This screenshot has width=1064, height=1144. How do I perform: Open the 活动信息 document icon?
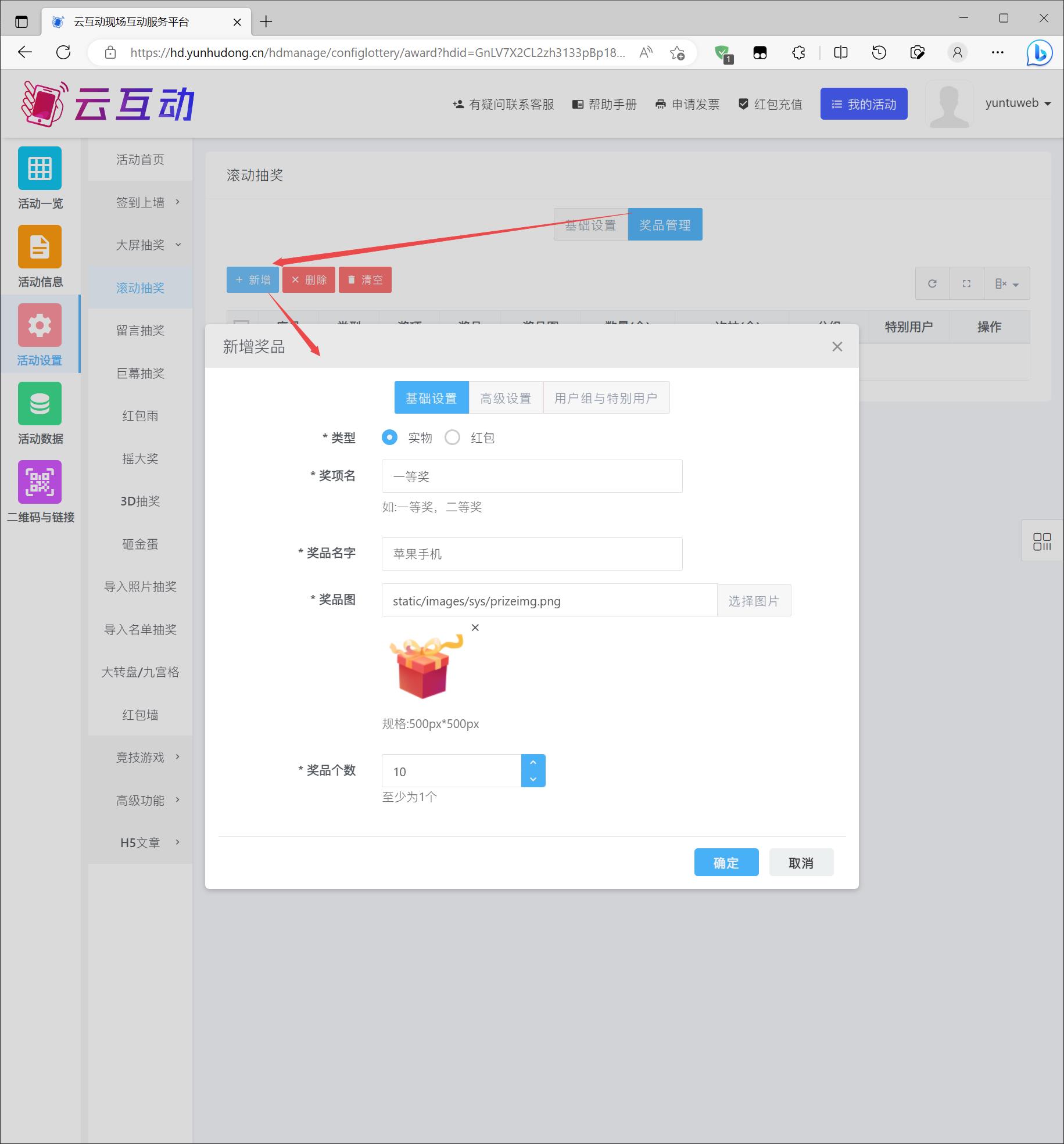pos(40,247)
